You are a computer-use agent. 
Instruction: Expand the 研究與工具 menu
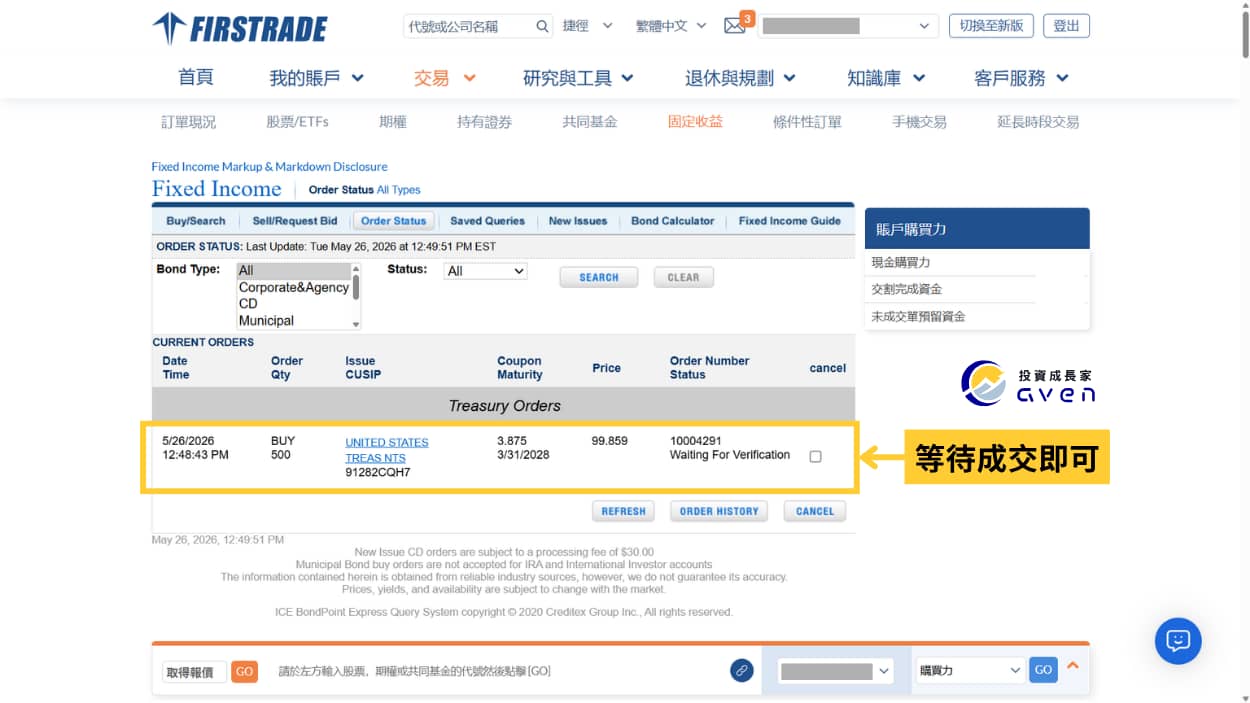578,78
